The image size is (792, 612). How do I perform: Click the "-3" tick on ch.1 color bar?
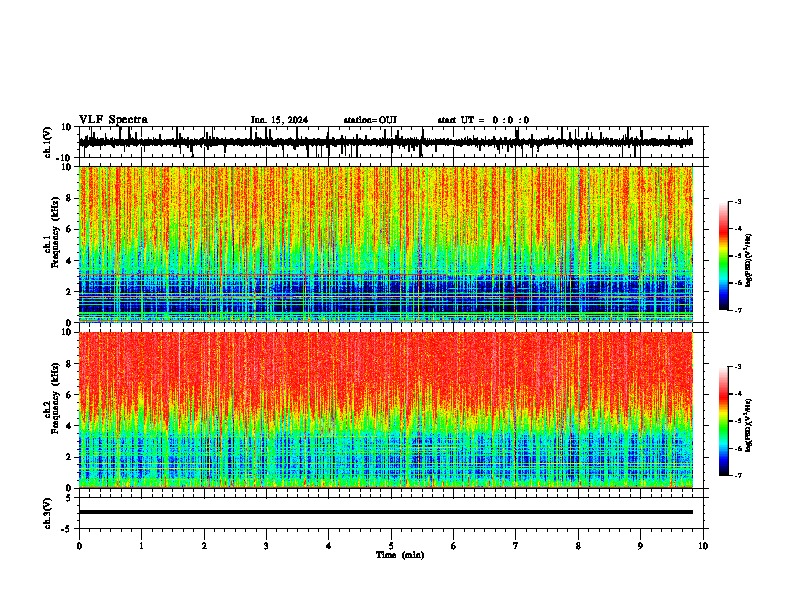[x=738, y=202]
